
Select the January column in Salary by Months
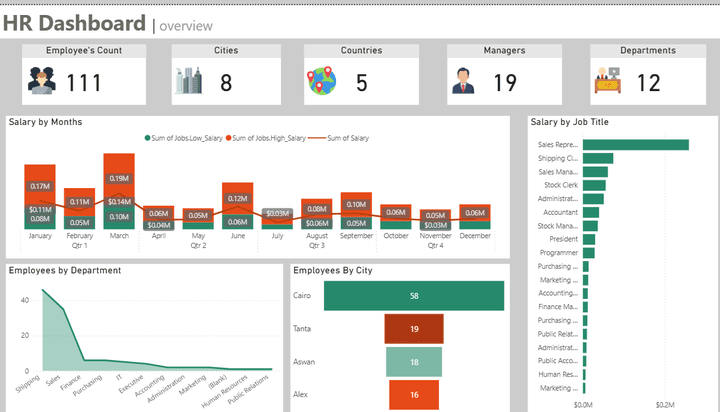point(40,196)
